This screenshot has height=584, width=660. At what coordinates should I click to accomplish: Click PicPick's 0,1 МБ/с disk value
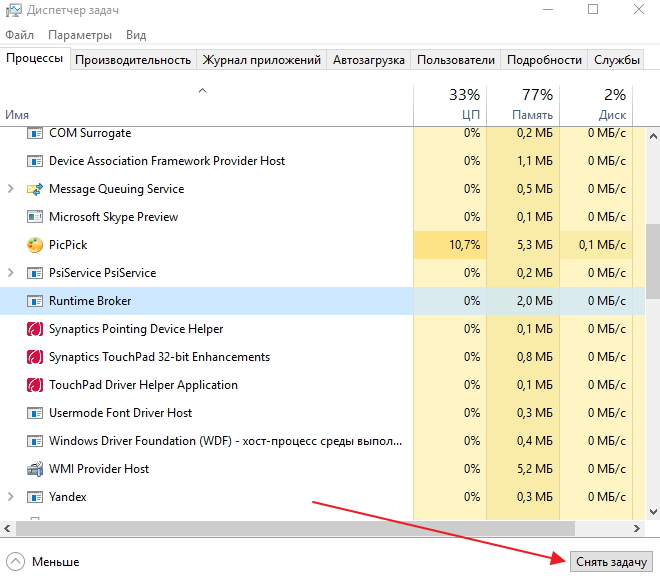point(602,245)
